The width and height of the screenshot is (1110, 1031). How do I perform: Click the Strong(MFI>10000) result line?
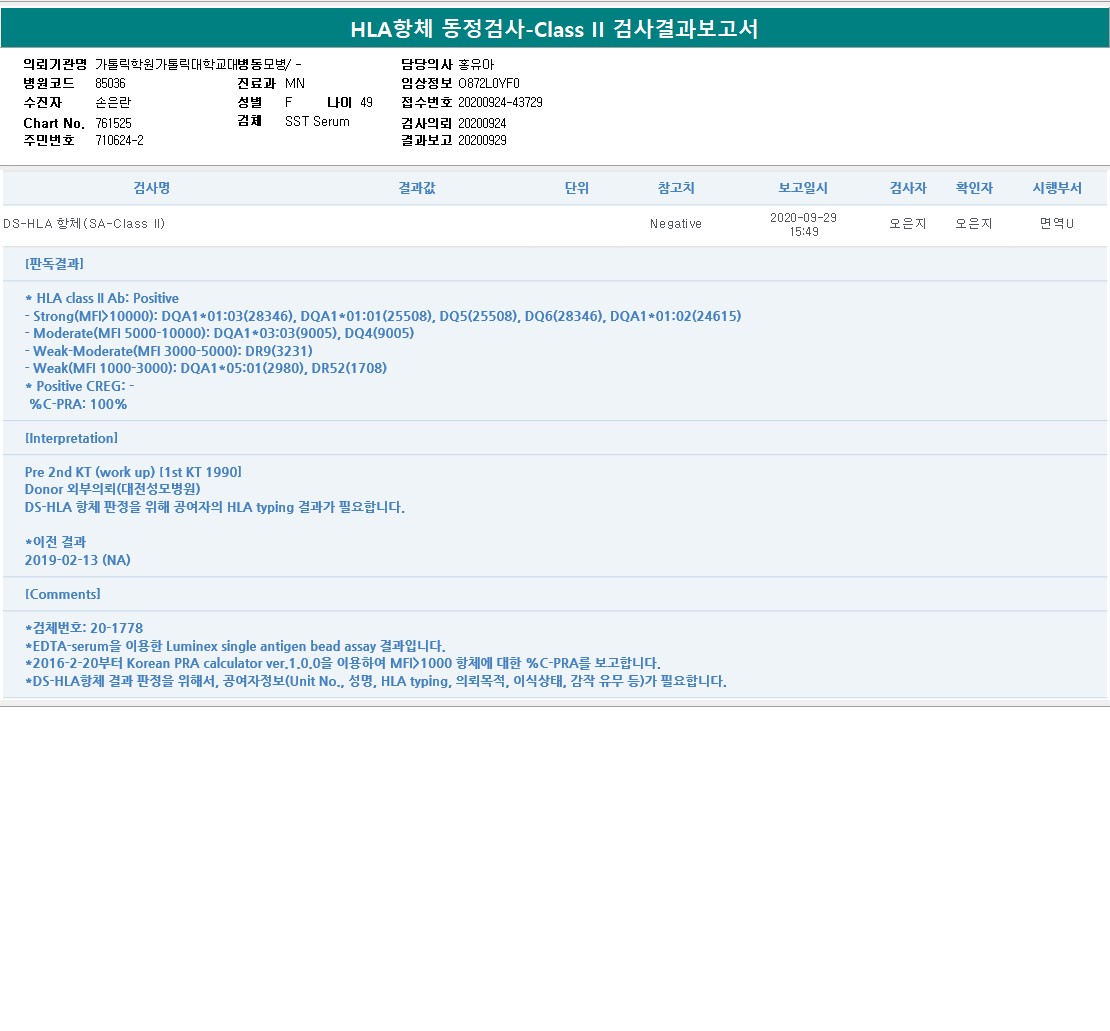pyautogui.click(x=383, y=316)
